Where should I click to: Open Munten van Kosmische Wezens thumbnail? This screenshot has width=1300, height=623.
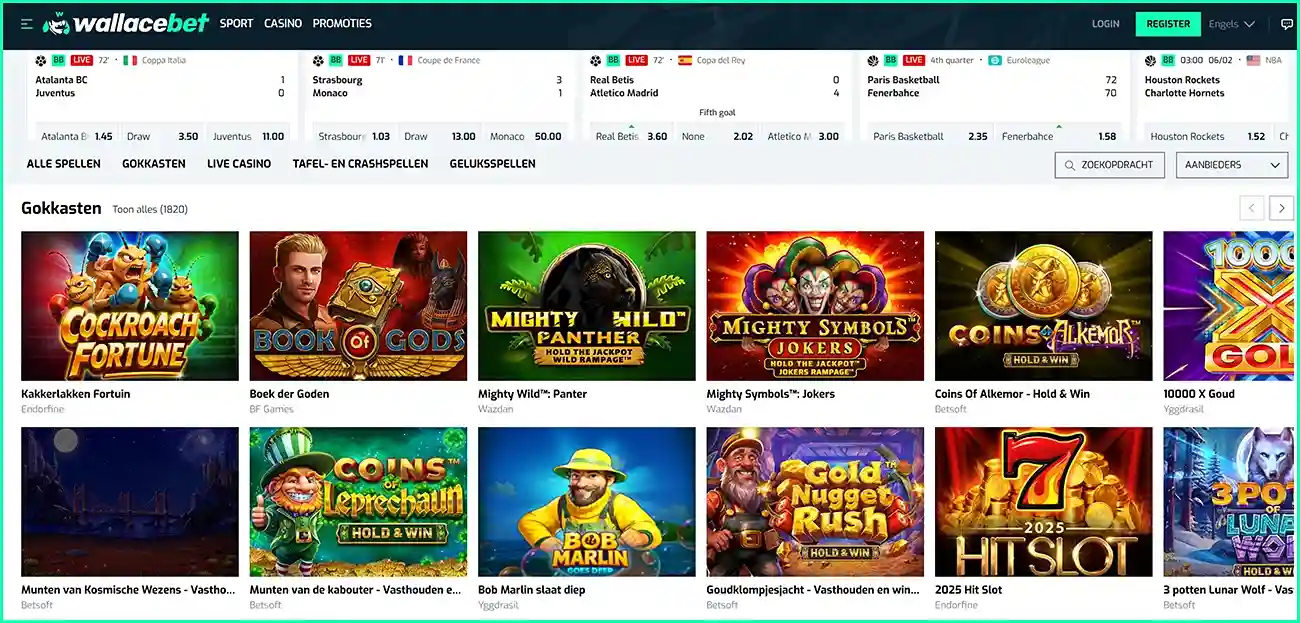[x=130, y=502]
